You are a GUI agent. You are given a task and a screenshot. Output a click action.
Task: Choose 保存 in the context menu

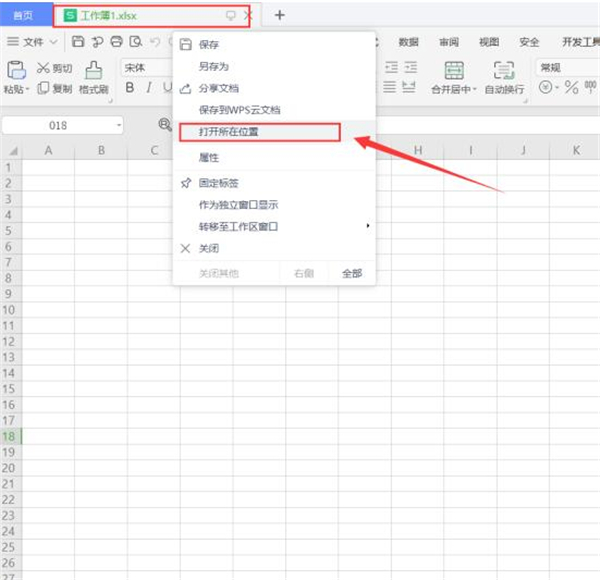click(274, 44)
